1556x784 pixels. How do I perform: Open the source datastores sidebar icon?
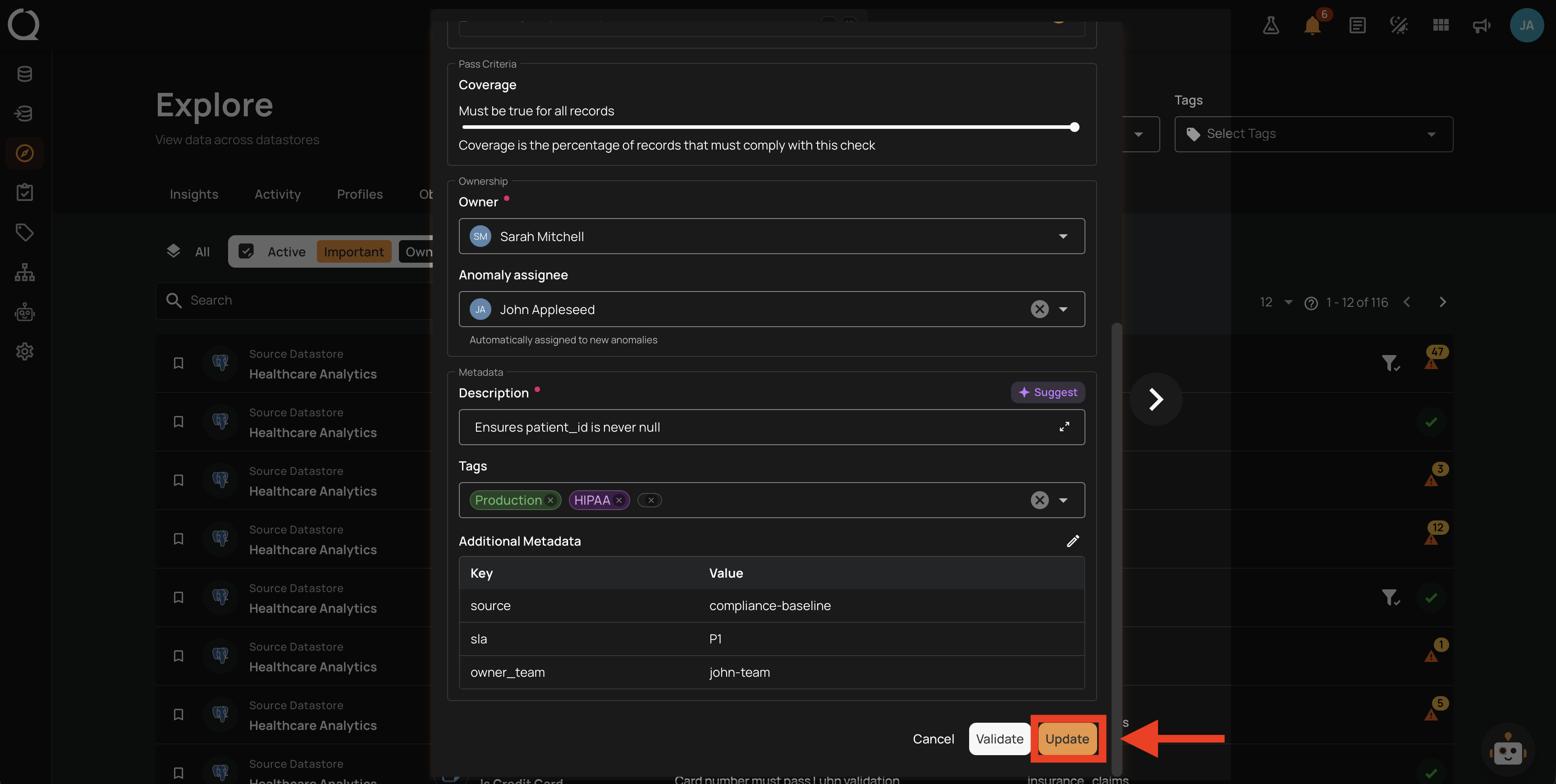25,74
